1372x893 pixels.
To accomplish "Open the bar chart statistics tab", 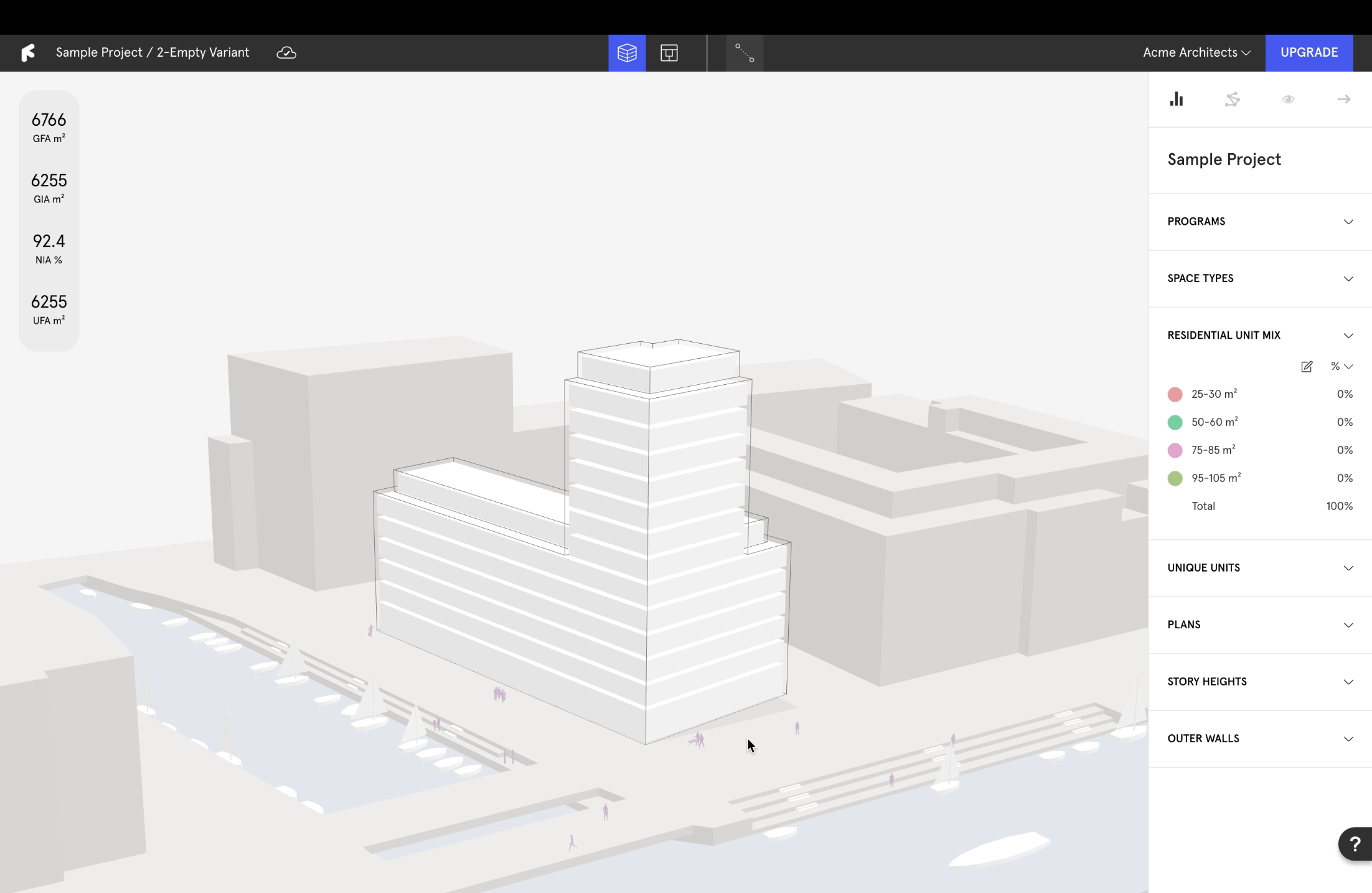I will [1177, 99].
